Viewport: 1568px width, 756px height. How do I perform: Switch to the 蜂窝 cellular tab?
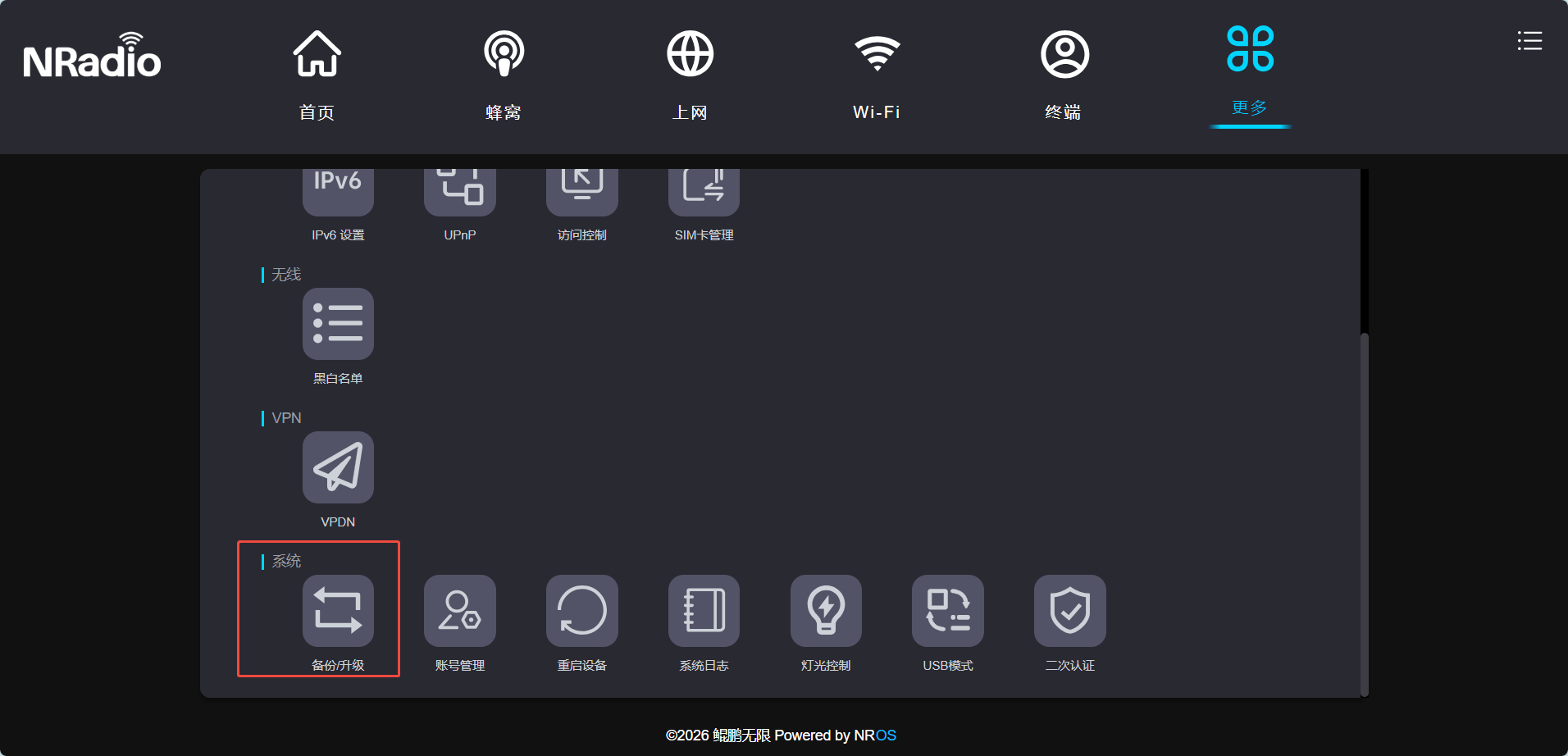click(504, 75)
